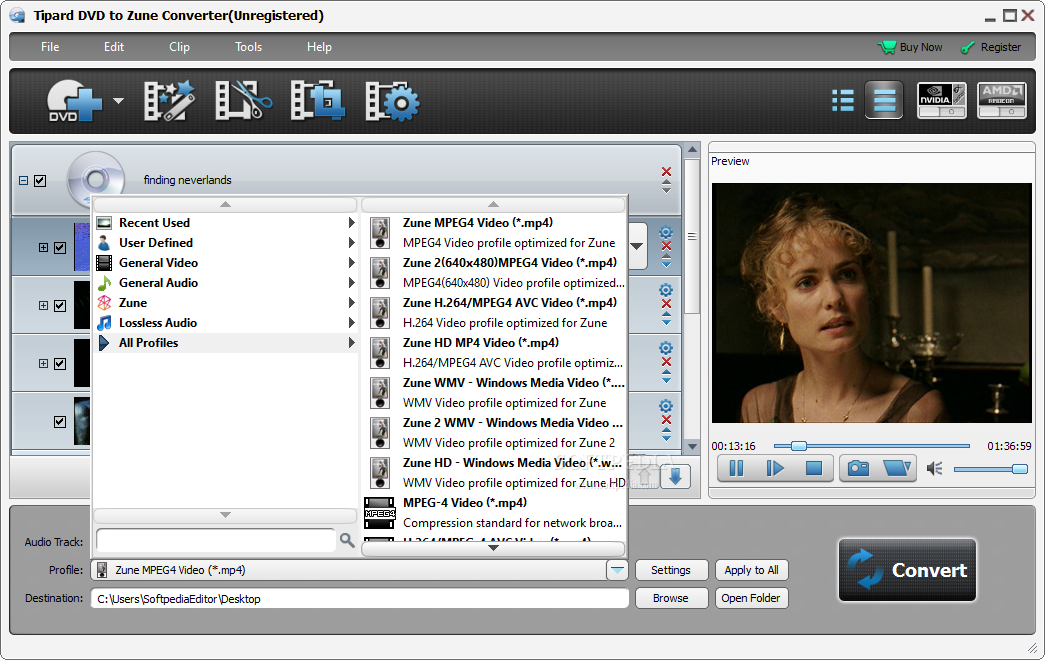The height and width of the screenshot is (660, 1045).
Task: Uncheck the first title checkbox
Action: tap(60, 247)
